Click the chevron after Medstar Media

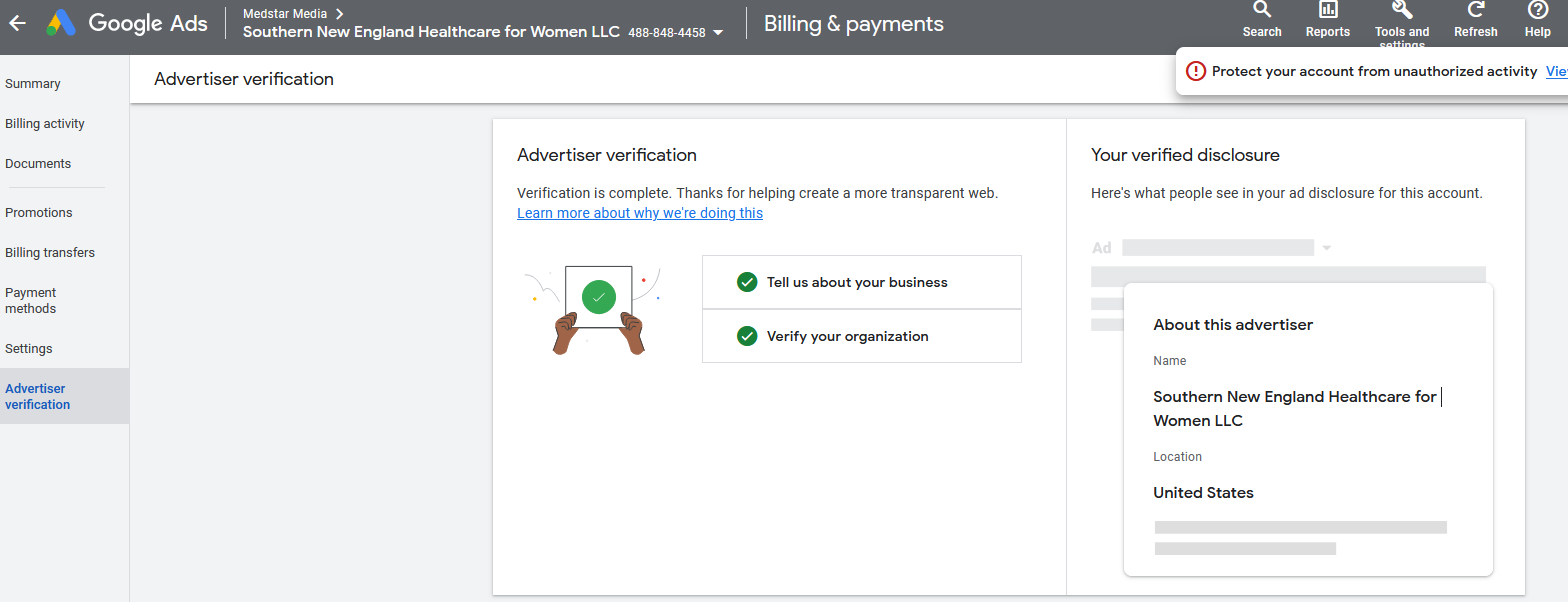pos(340,13)
